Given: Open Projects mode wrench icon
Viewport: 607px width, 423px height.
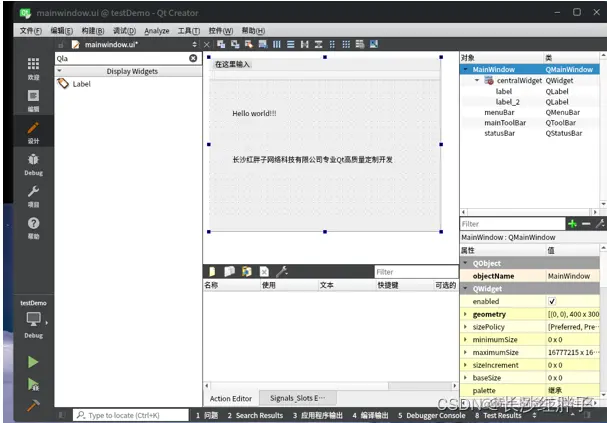Looking at the screenshot, I should [33, 196].
